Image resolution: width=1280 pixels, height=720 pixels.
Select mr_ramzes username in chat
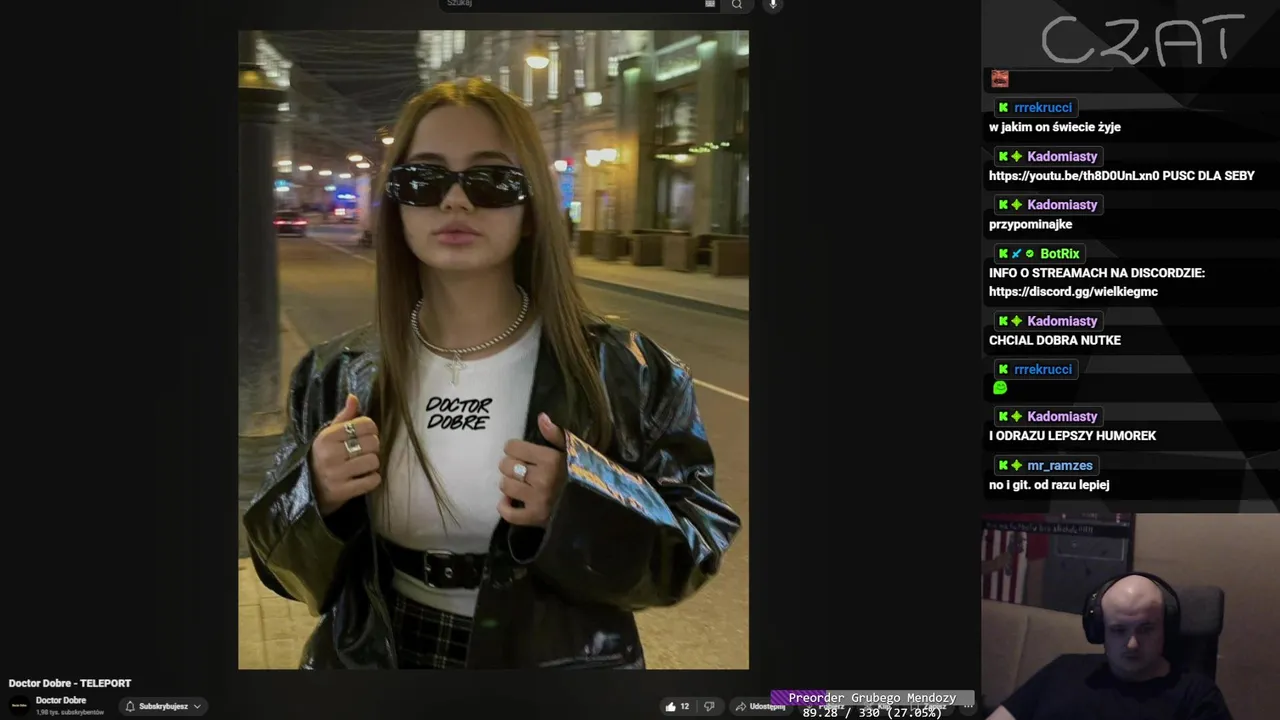click(x=1060, y=466)
